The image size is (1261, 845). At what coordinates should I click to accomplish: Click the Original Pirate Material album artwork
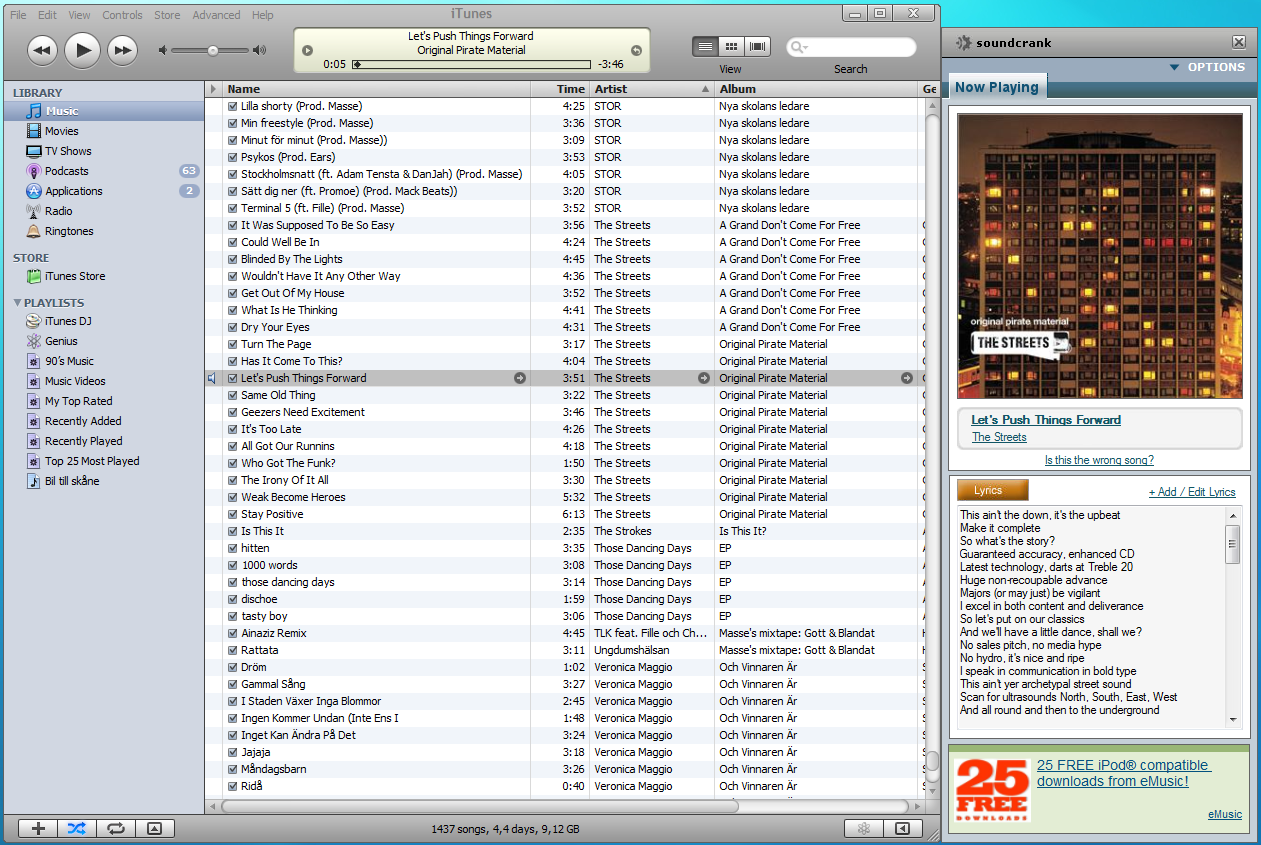(1100, 256)
